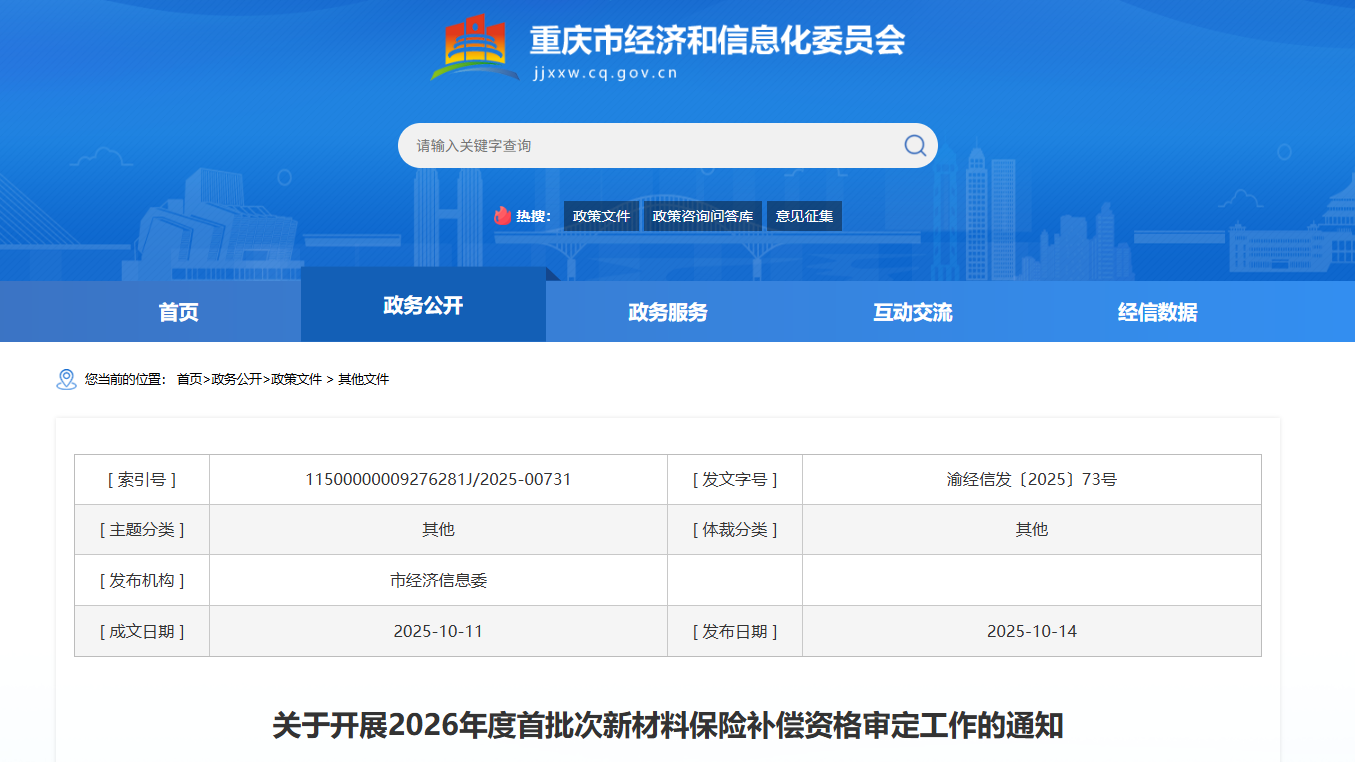Follow the 其他文件 breadcrumb link

[x=363, y=380]
